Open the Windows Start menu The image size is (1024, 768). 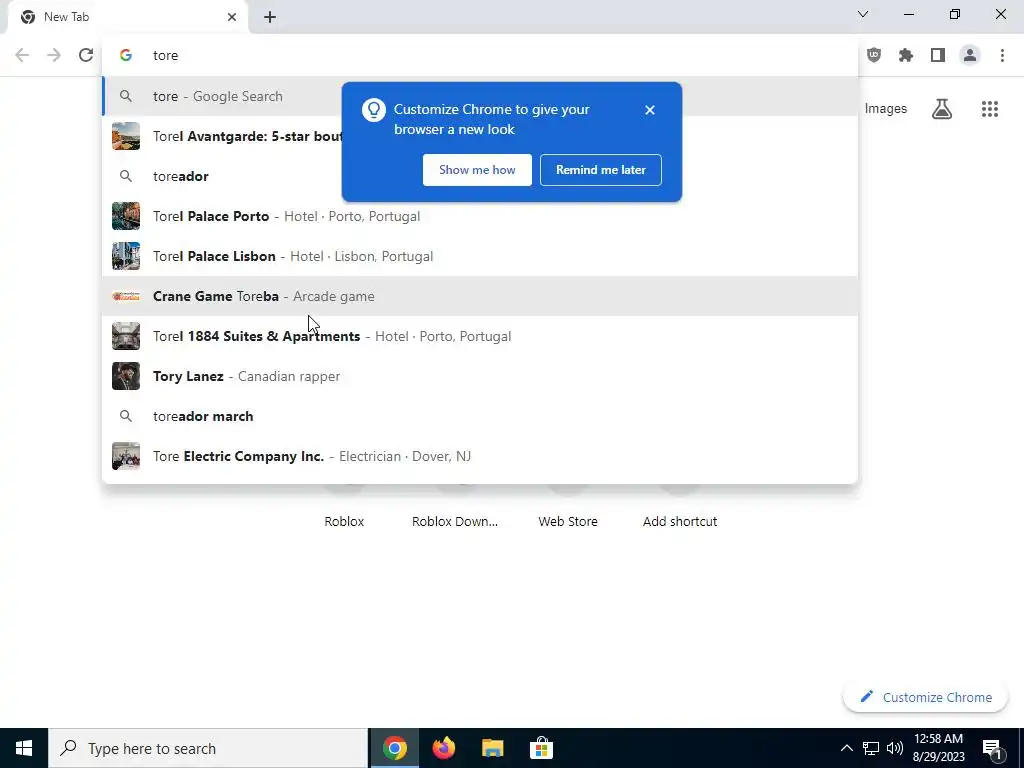[x=24, y=748]
